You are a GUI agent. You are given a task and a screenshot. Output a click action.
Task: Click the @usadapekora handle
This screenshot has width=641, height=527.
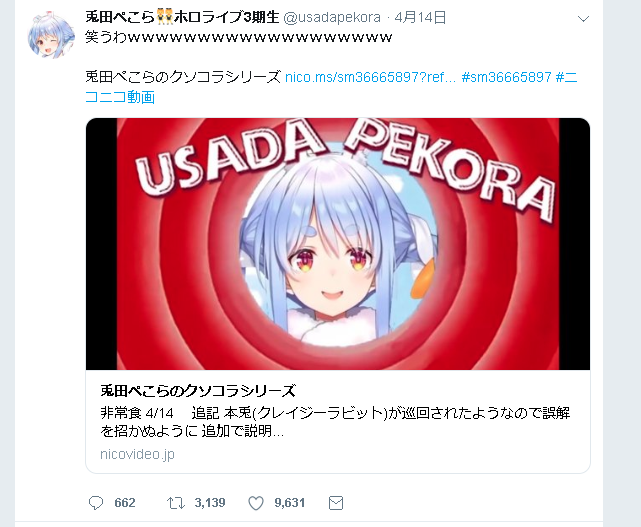[332, 18]
